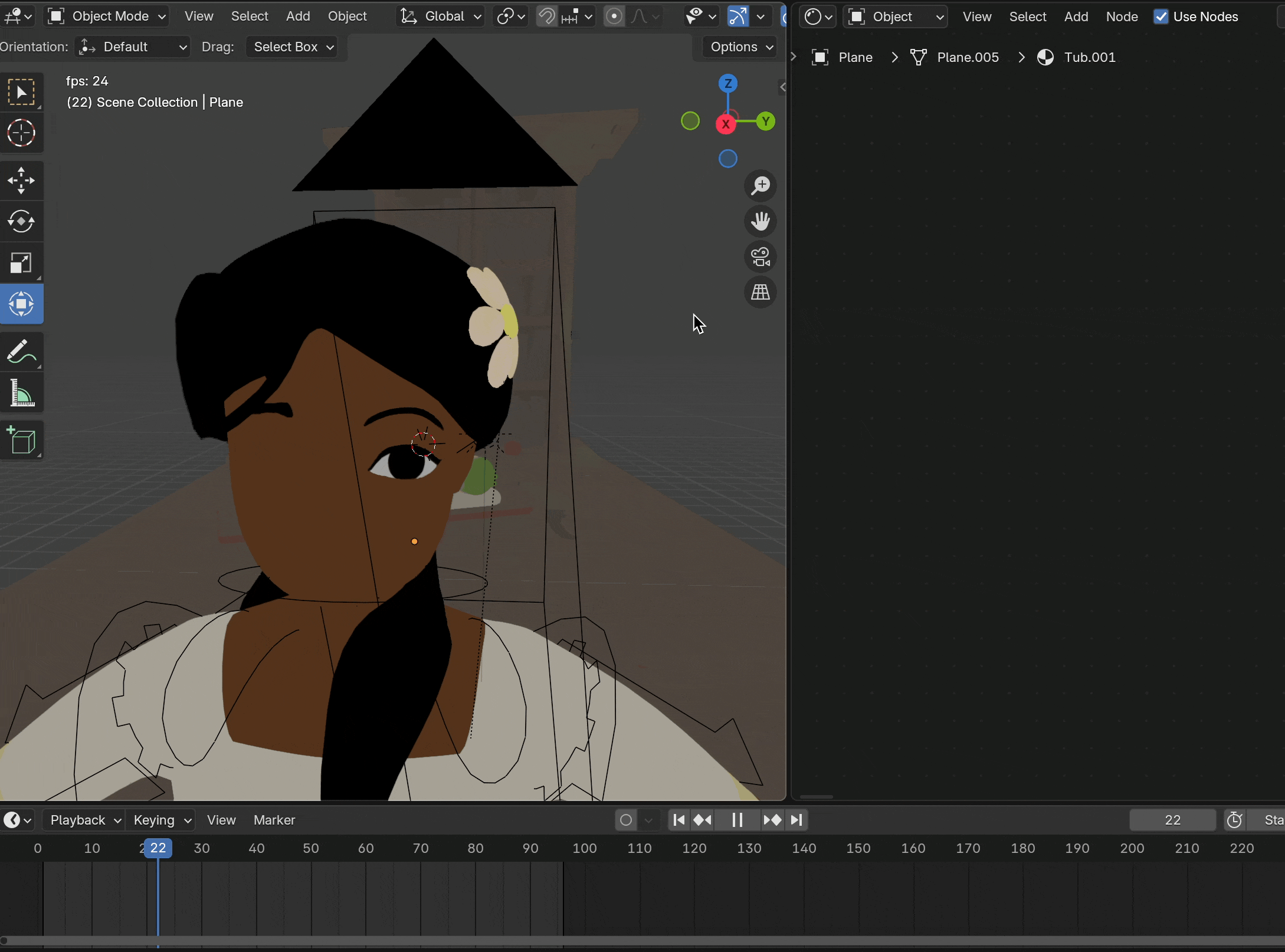Open the Select Box drag dropdown
This screenshot has width=1285, height=952.
[x=293, y=47]
